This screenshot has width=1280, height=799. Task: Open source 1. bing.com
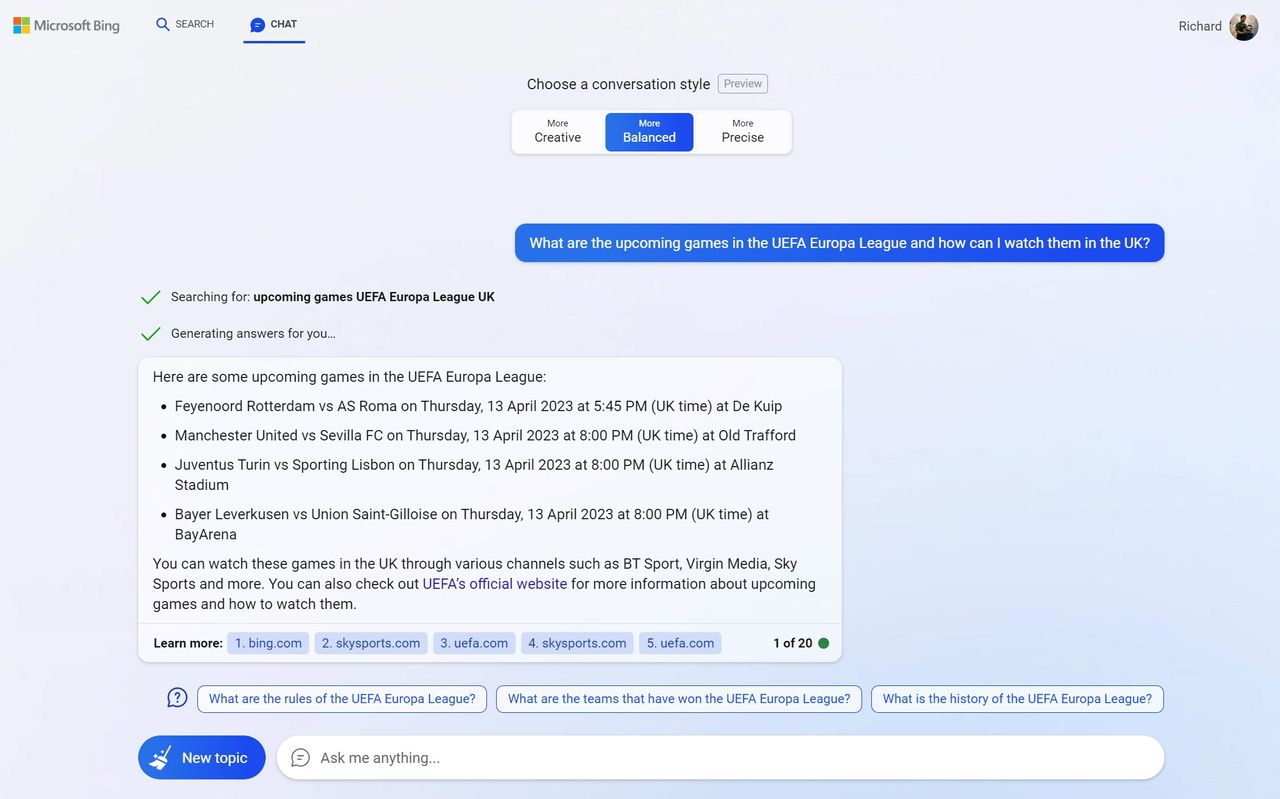(x=268, y=643)
